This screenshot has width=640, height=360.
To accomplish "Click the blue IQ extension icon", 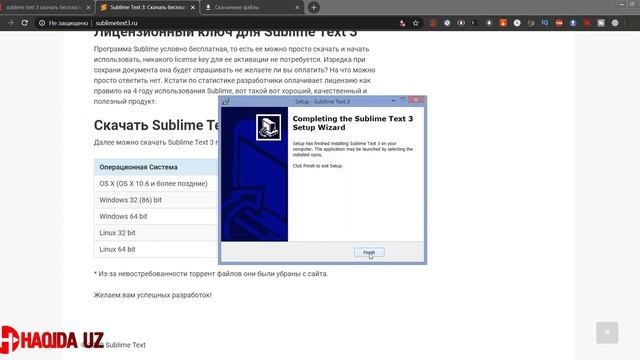I will 545,23.
